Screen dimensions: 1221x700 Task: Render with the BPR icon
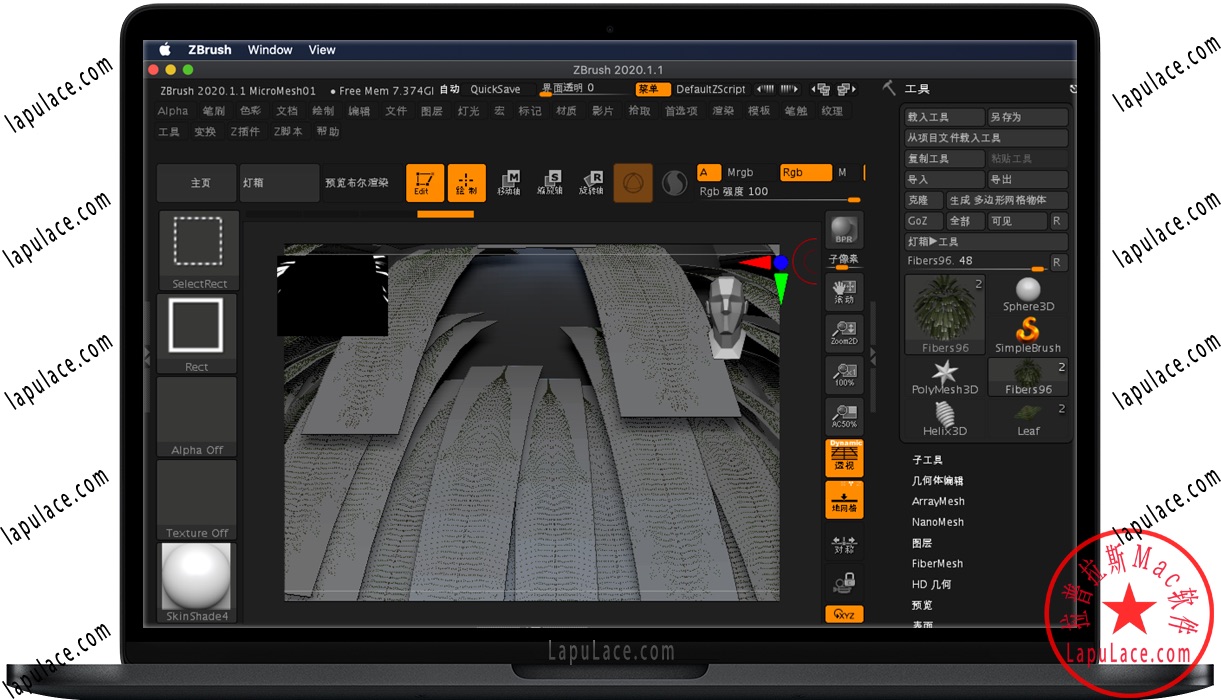click(844, 231)
